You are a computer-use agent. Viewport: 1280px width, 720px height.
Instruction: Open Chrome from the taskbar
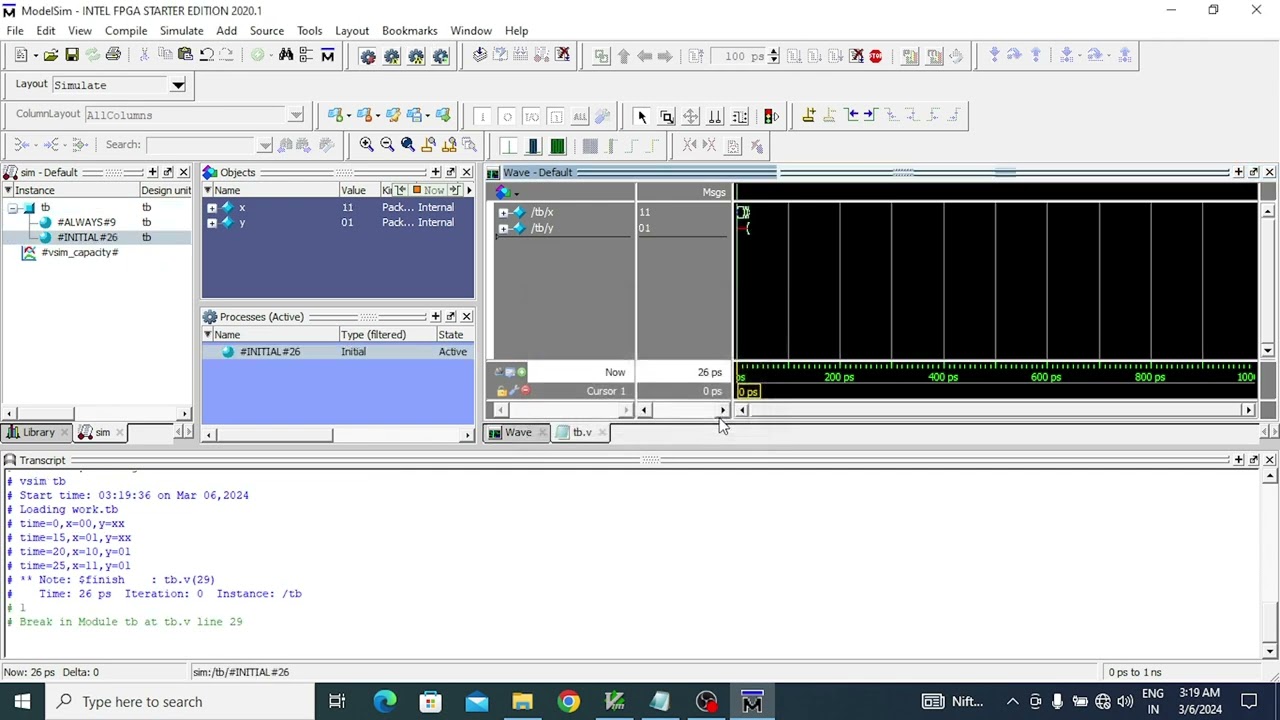(x=568, y=701)
